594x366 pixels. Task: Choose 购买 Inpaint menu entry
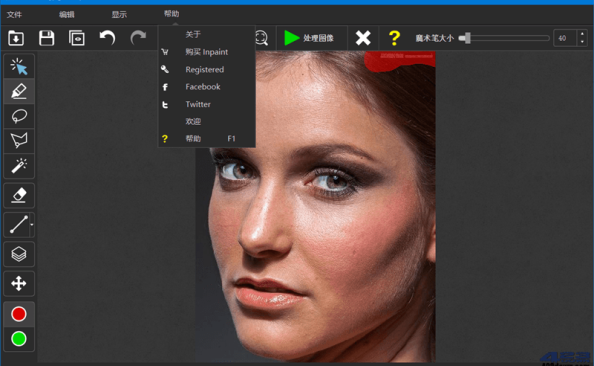coord(206,52)
